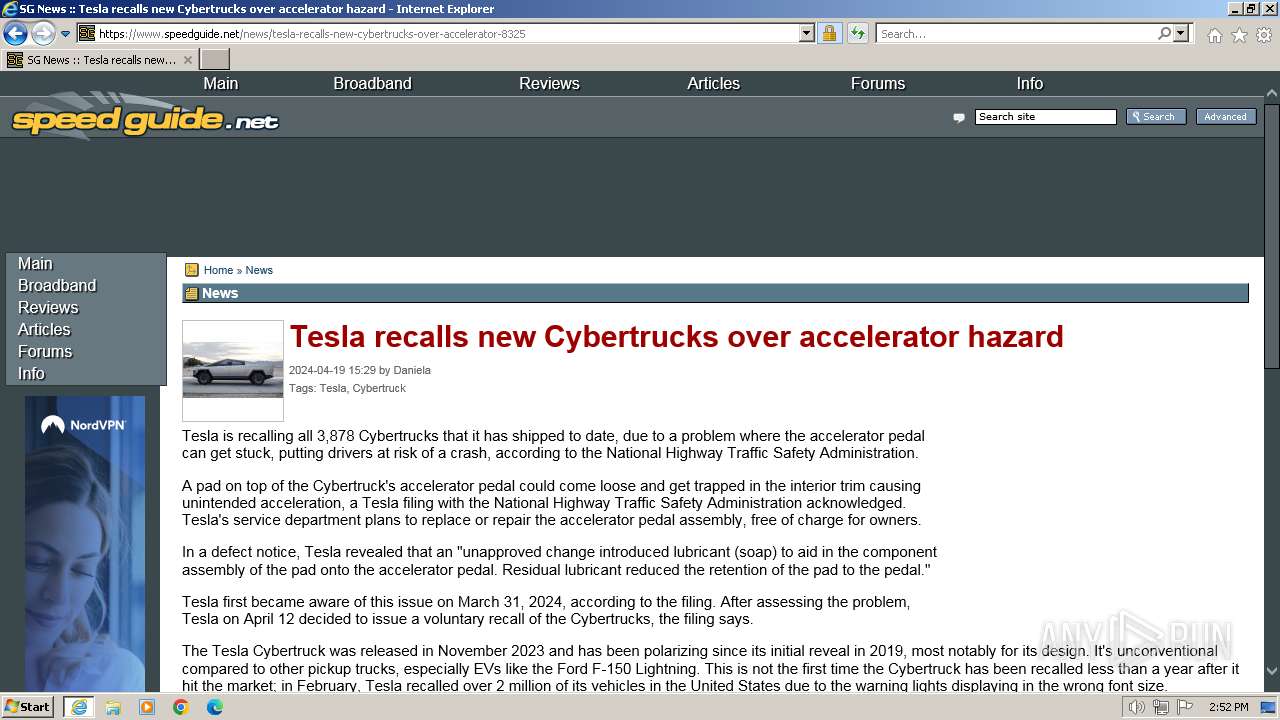Launch the media player taskbar icon
1280x720 pixels.
pyautogui.click(x=147, y=707)
